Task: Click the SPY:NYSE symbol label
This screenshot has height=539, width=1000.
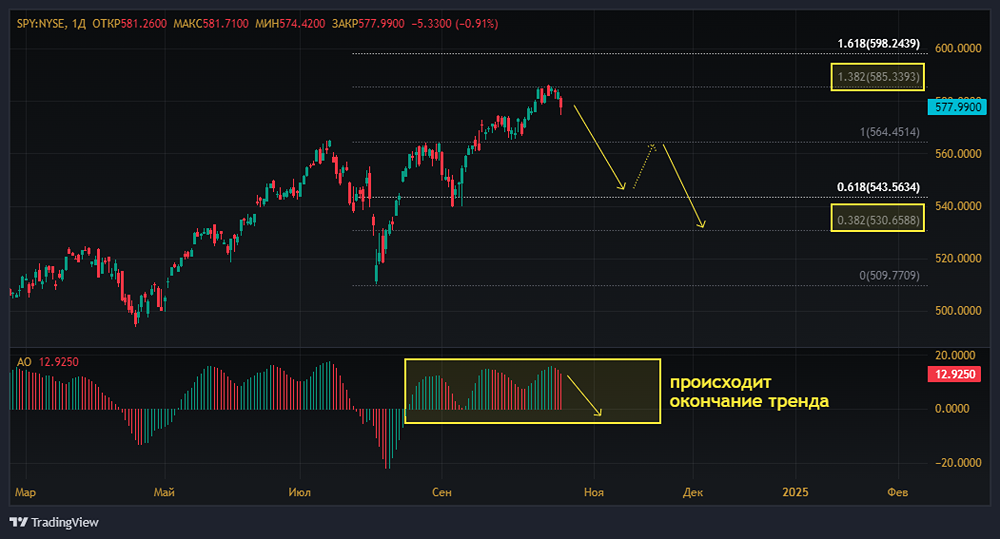Action: pyautogui.click(x=40, y=24)
